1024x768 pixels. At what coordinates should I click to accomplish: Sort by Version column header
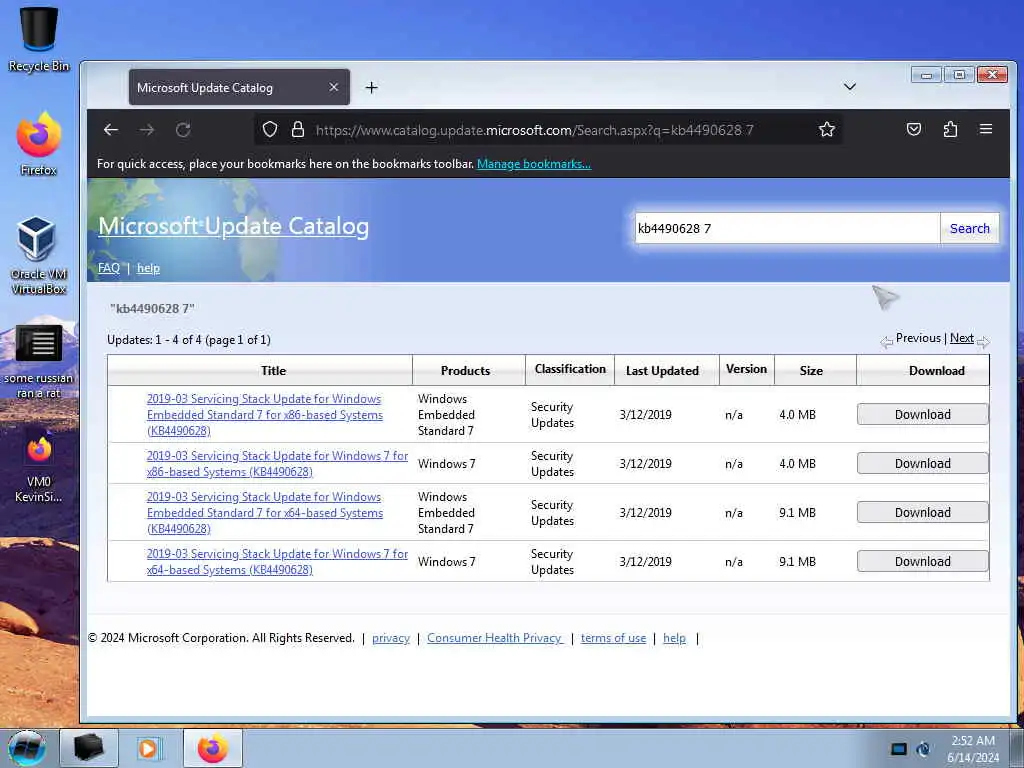tap(746, 369)
